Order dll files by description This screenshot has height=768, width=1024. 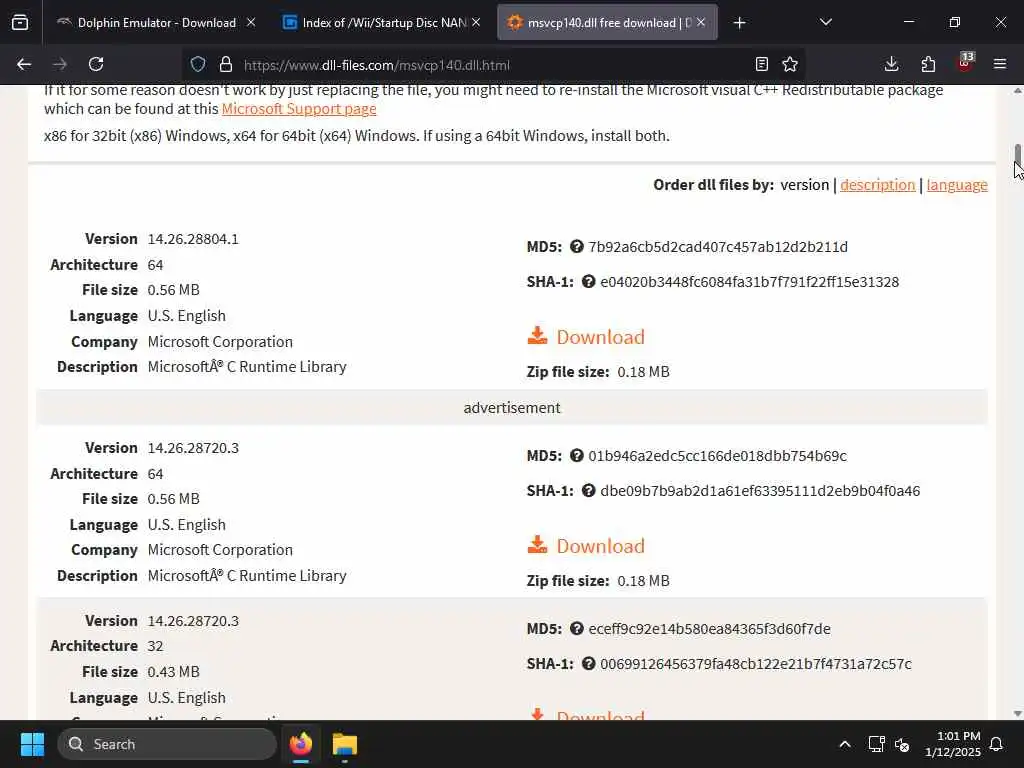click(x=878, y=185)
